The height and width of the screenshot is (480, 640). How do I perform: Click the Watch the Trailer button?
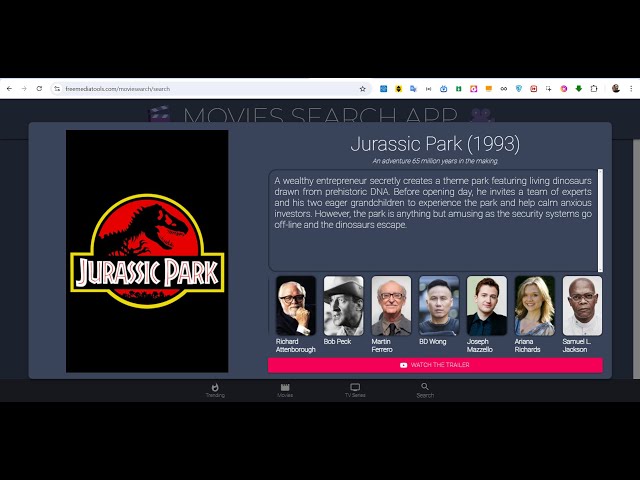(435, 365)
